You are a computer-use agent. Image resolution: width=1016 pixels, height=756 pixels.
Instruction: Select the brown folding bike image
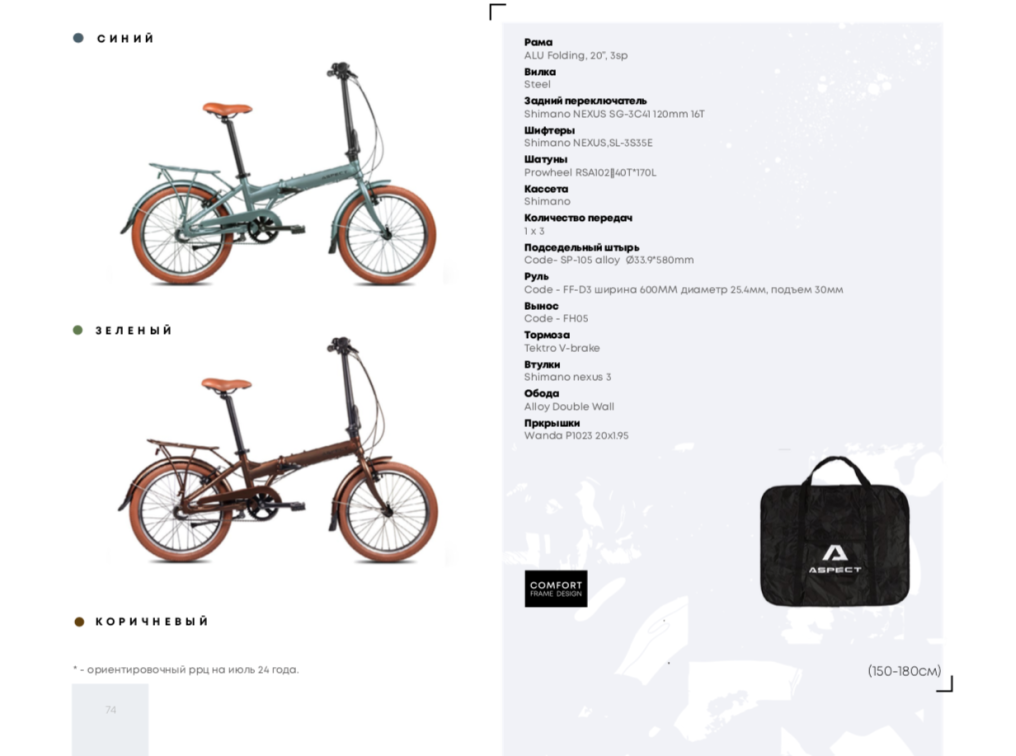(x=279, y=450)
